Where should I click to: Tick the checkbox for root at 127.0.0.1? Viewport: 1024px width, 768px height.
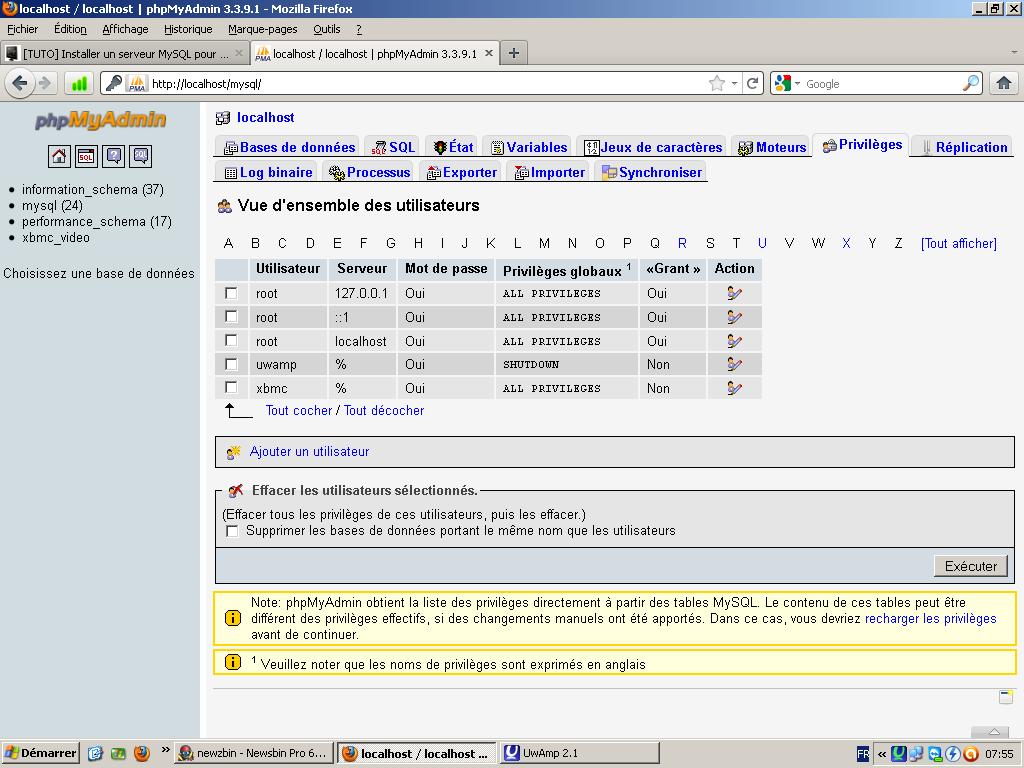(231, 293)
